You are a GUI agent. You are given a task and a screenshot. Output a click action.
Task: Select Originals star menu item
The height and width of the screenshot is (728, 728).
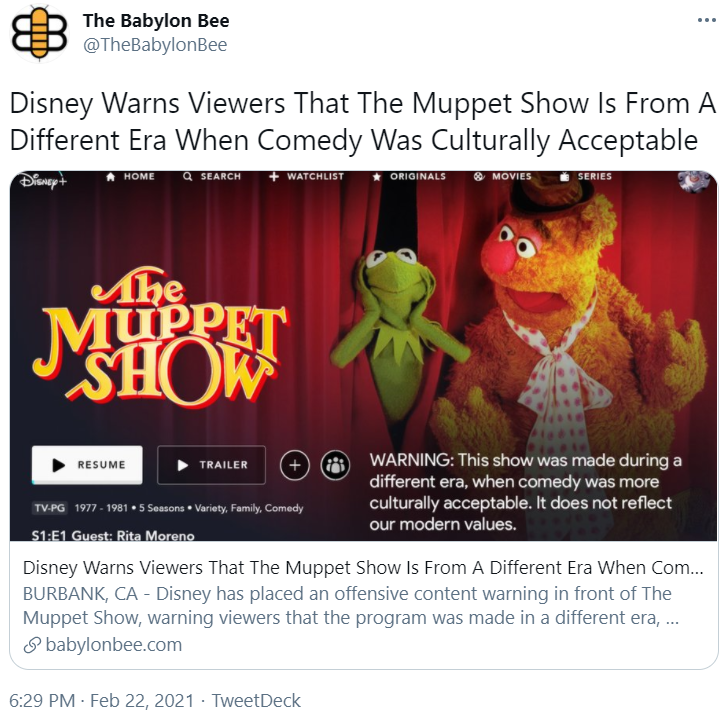click(x=409, y=176)
